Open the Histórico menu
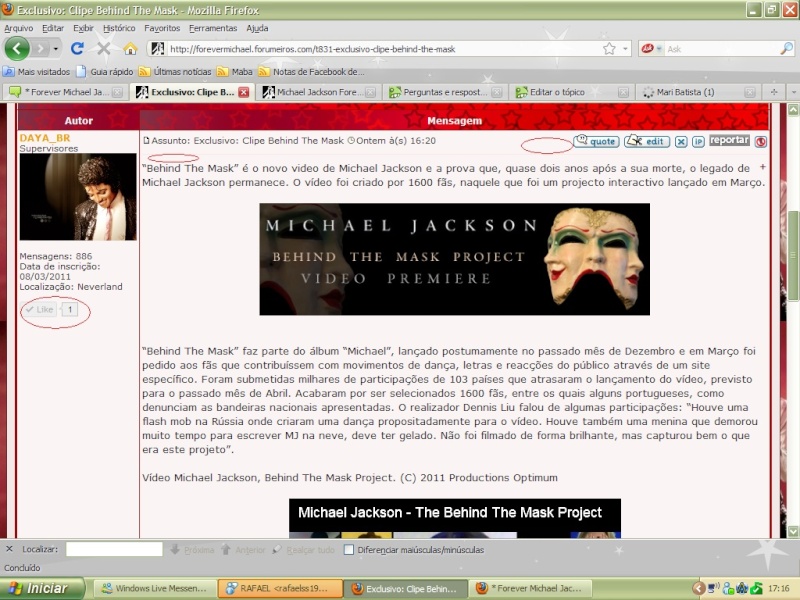Viewport: 800px width, 600px height. tap(119, 28)
